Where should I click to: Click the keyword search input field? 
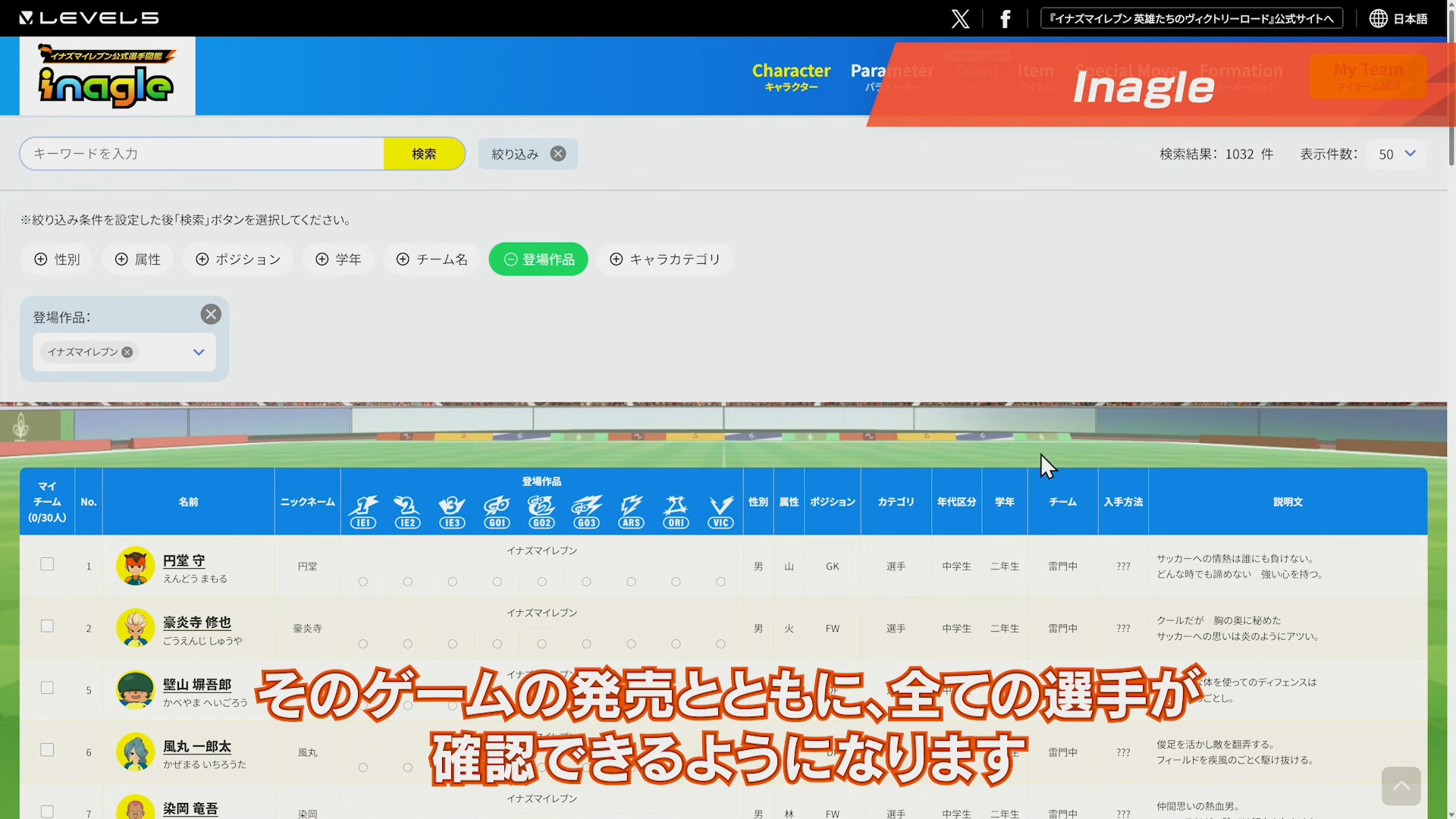click(202, 154)
